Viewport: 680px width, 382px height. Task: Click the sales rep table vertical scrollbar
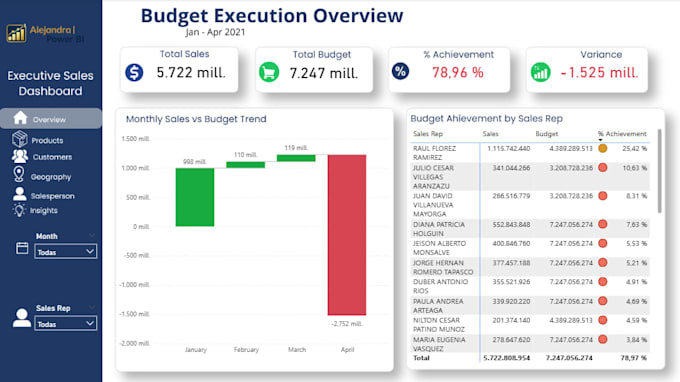pos(660,171)
